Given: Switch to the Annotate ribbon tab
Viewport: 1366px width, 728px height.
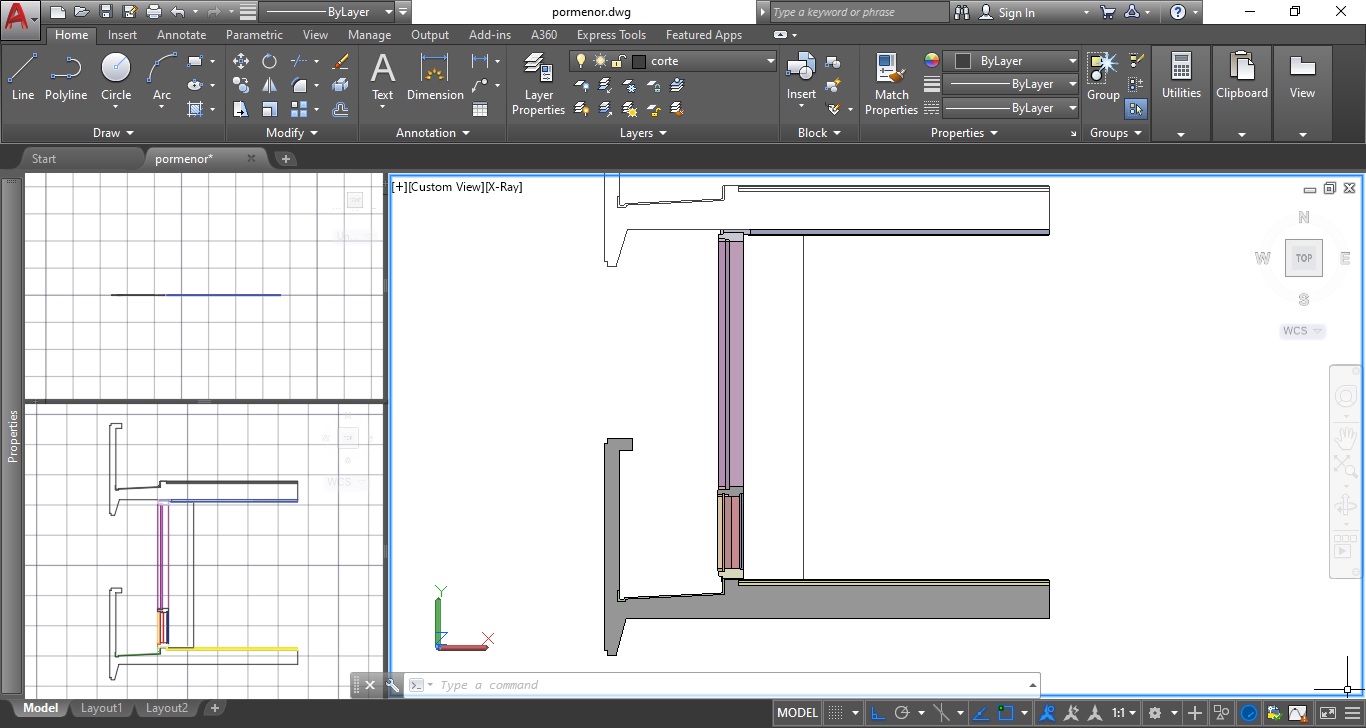Looking at the screenshot, I should tap(181, 34).
